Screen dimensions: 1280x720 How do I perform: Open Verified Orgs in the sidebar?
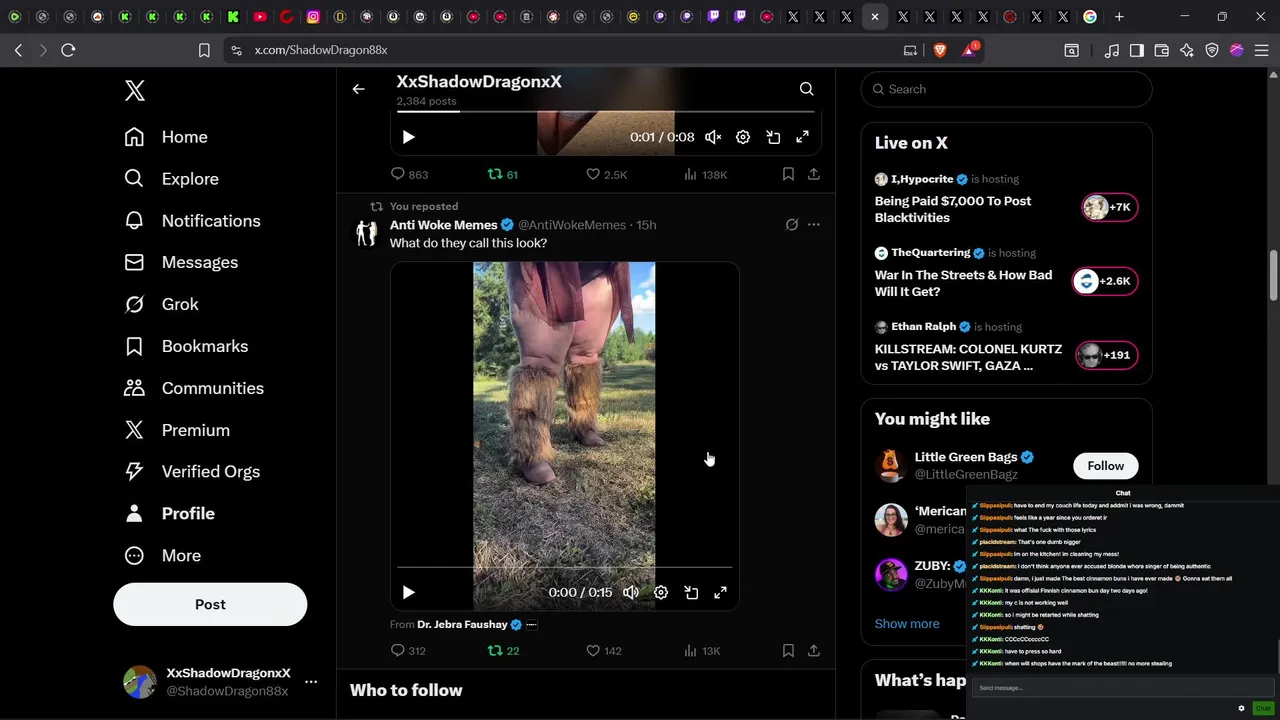[192, 471]
